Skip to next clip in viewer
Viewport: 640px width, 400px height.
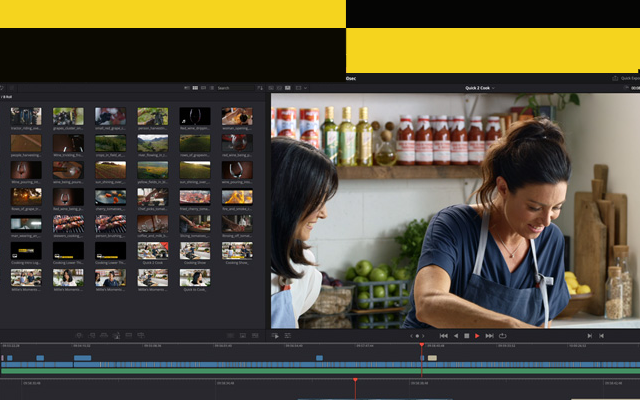601,336
